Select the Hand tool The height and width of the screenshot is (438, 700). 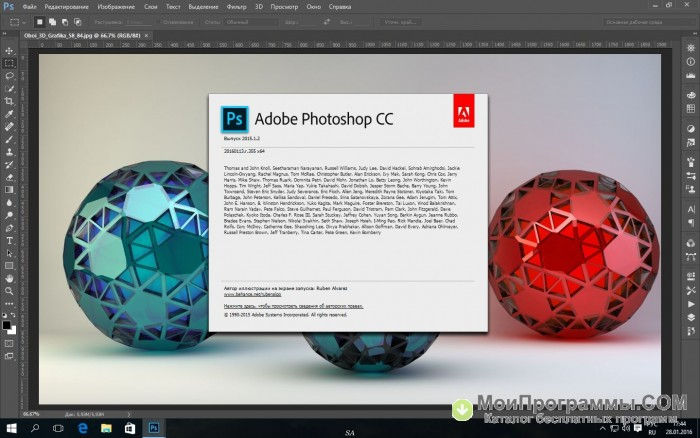(x=9, y=279)
